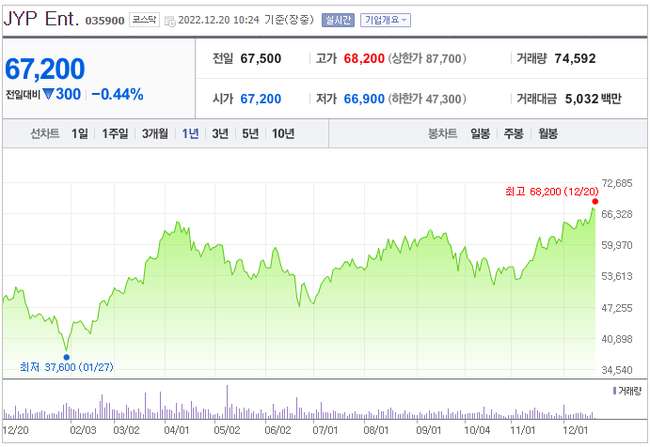Screen dimensions: 650x447
Task: Switch to 일봉 candle chart
Action: [x=480, y=134]
